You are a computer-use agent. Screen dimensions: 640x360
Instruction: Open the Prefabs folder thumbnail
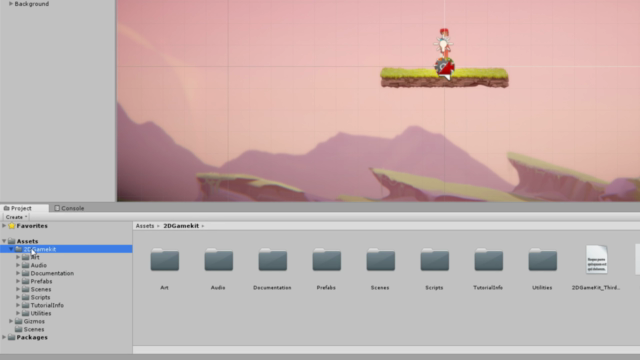coord(327,260)
